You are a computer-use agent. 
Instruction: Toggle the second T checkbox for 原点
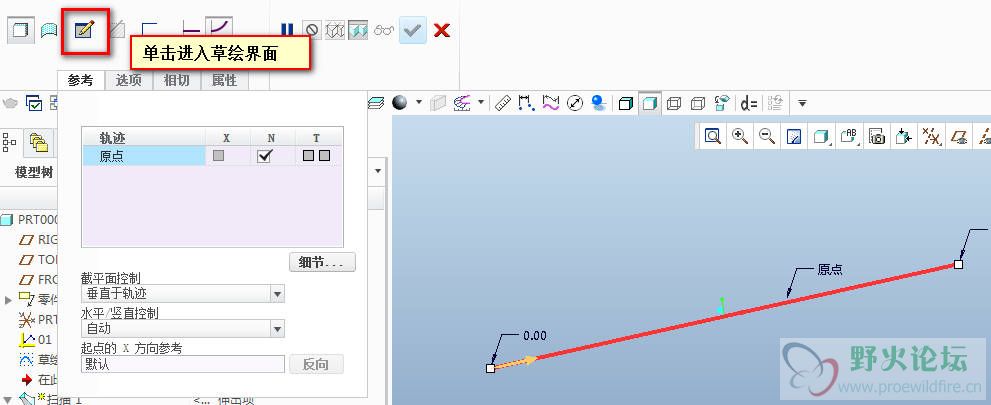[324, 155]
